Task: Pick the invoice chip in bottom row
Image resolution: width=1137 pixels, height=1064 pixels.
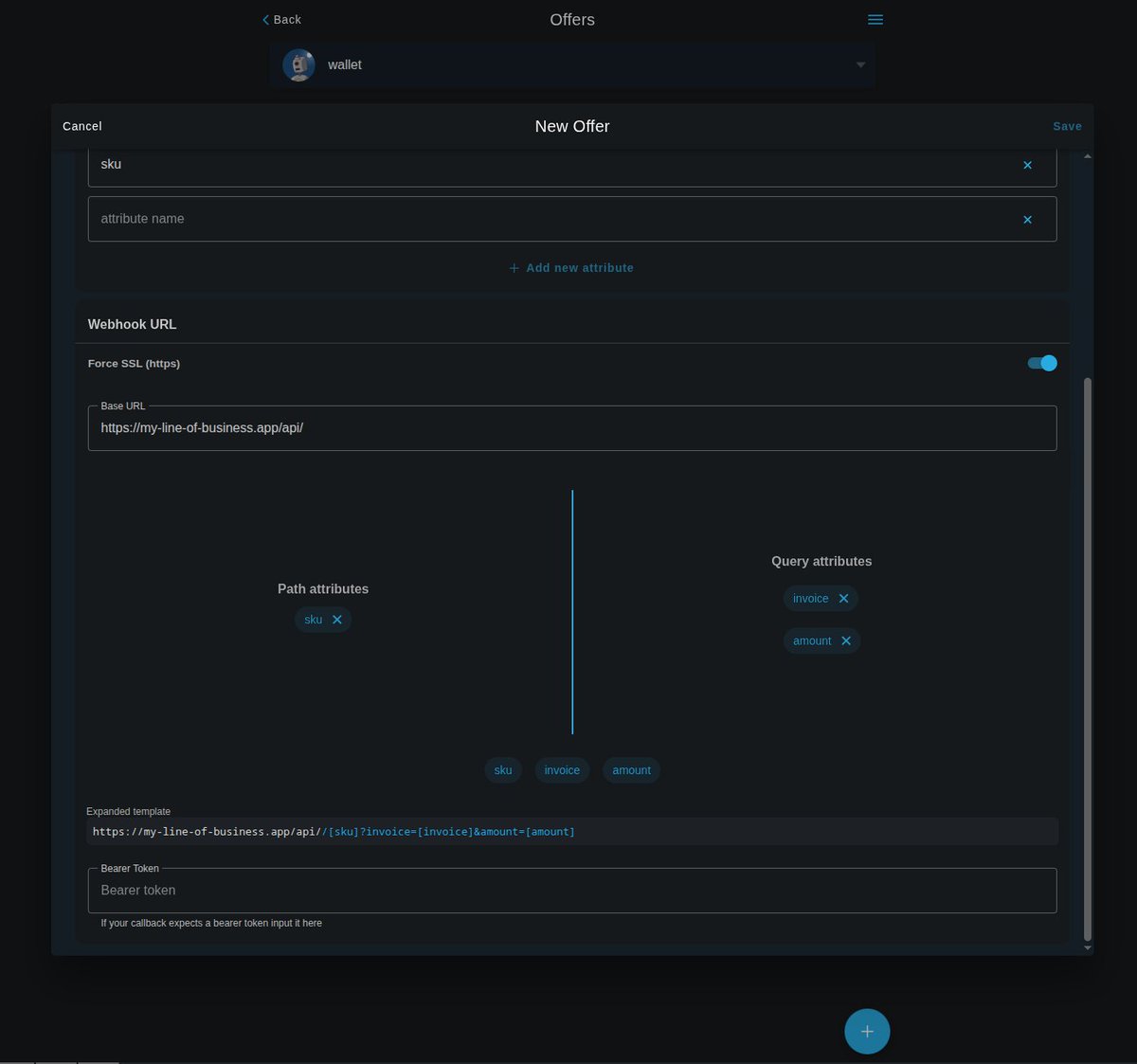Action: 562,770
